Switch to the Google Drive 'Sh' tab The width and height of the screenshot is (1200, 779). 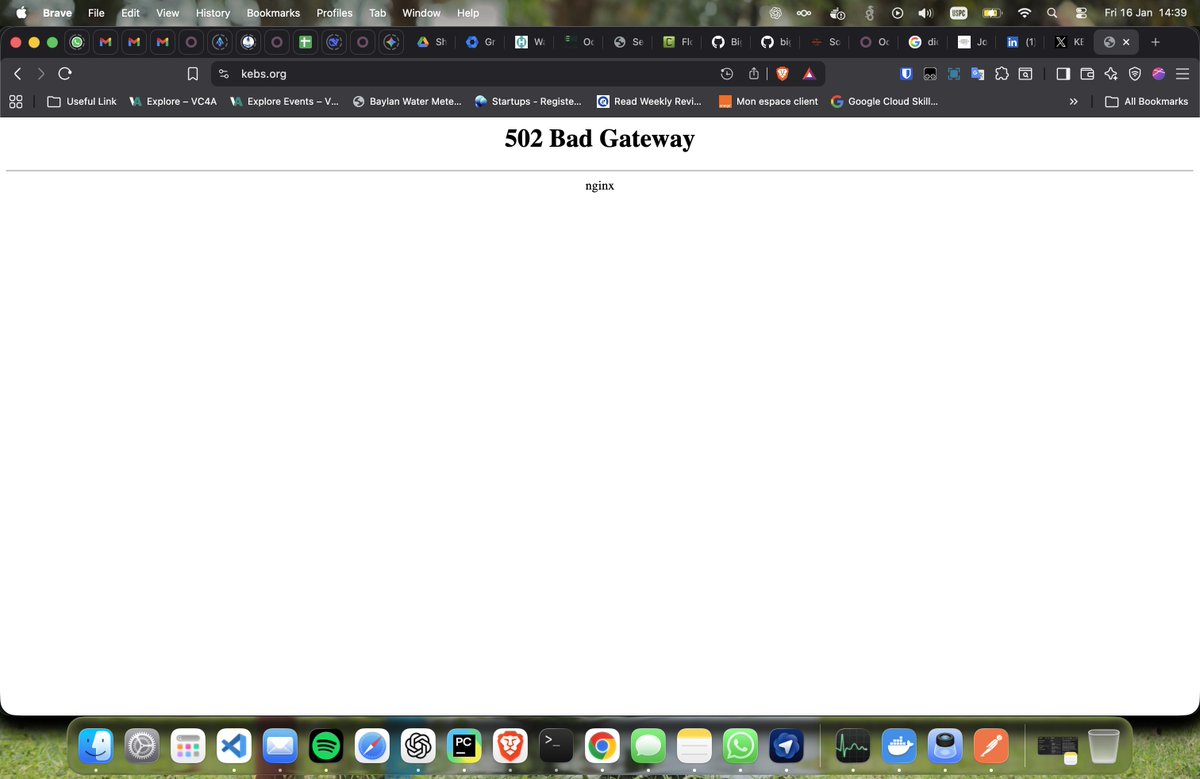432,42
